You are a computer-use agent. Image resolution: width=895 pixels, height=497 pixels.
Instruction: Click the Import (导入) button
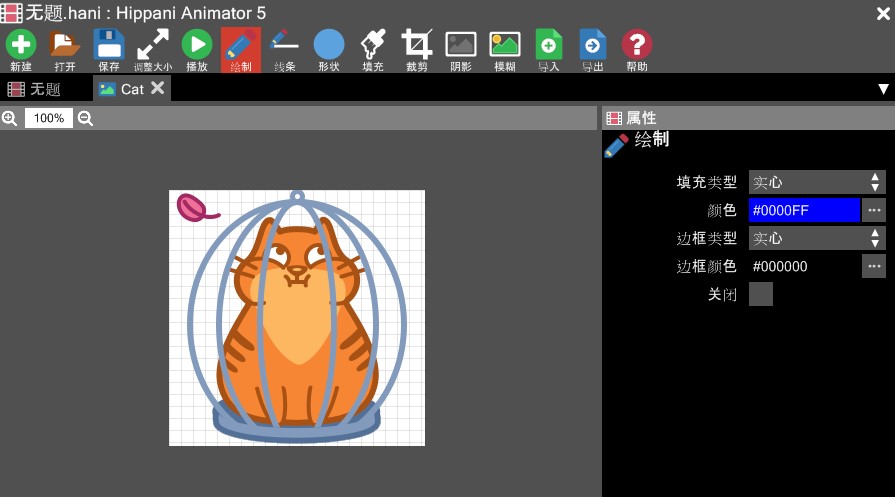tap(549, 49)
